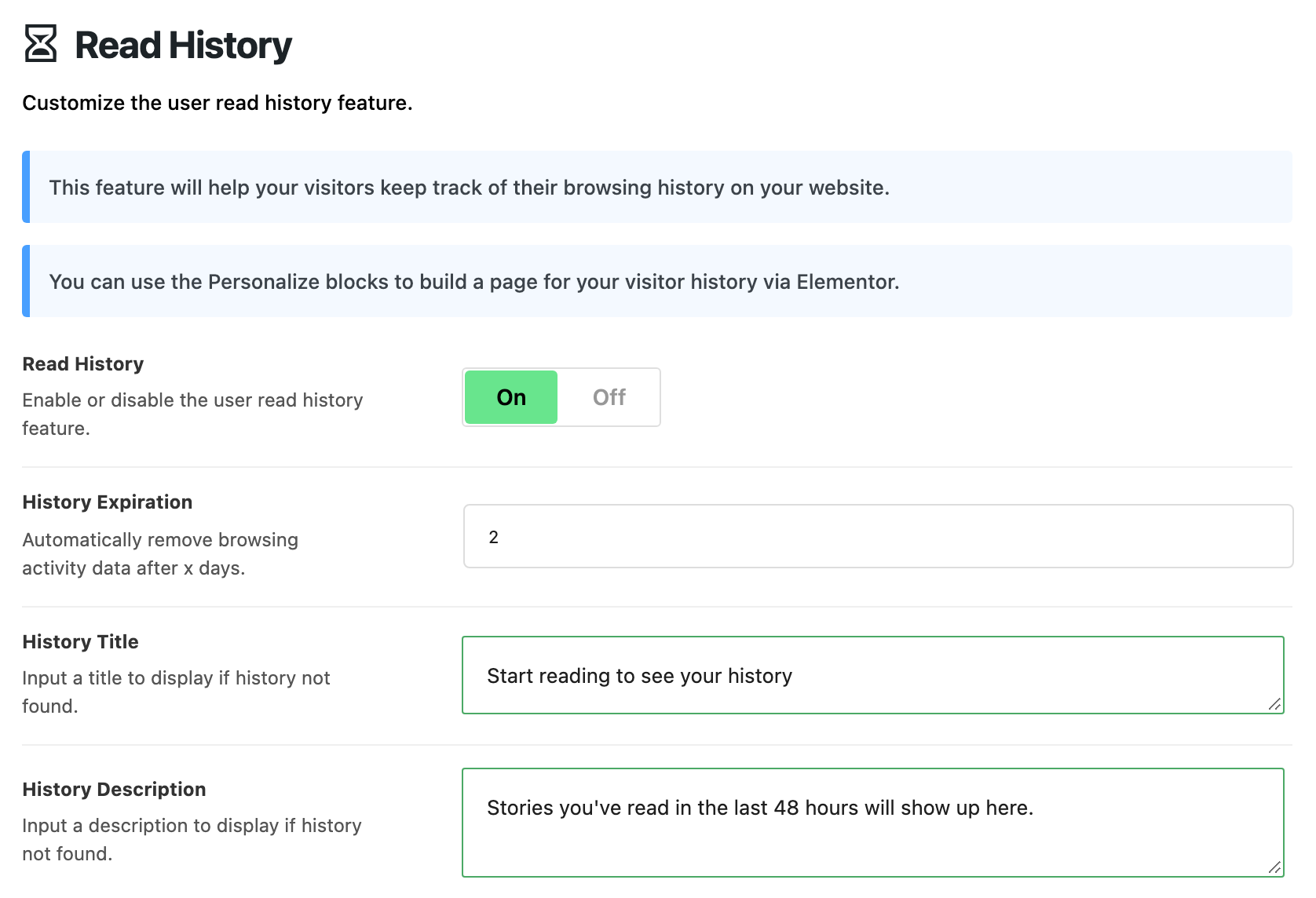Click the 'History Expiration' setting label
The height and width of the screenshot is (898, 1316).
(x=108, y=502)
